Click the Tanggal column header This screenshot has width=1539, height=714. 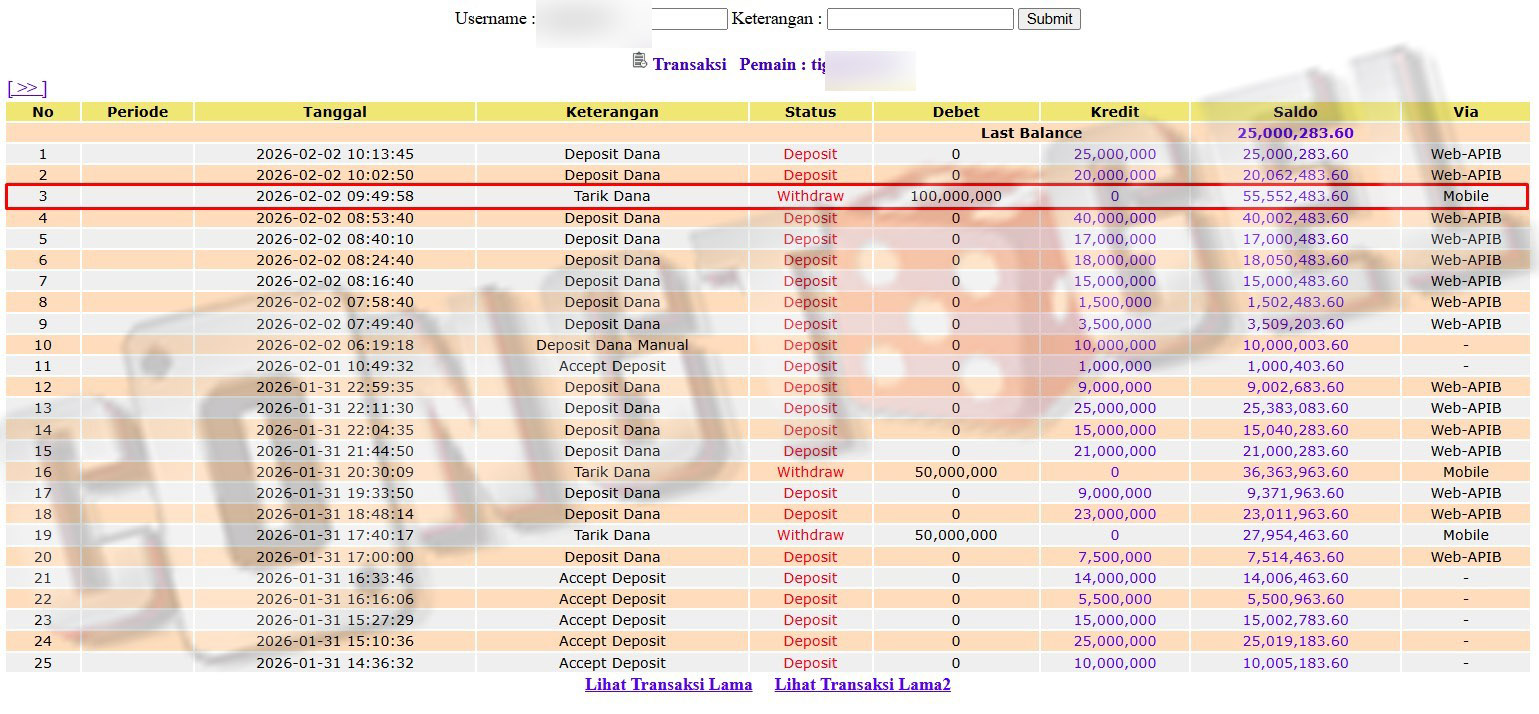point(335,112)
